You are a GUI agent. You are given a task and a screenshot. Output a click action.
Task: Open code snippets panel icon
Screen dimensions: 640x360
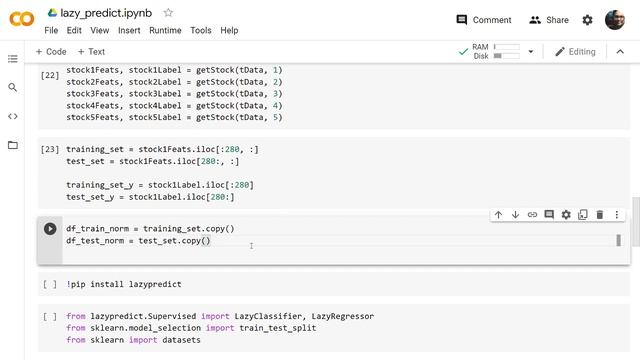point(13,116)
